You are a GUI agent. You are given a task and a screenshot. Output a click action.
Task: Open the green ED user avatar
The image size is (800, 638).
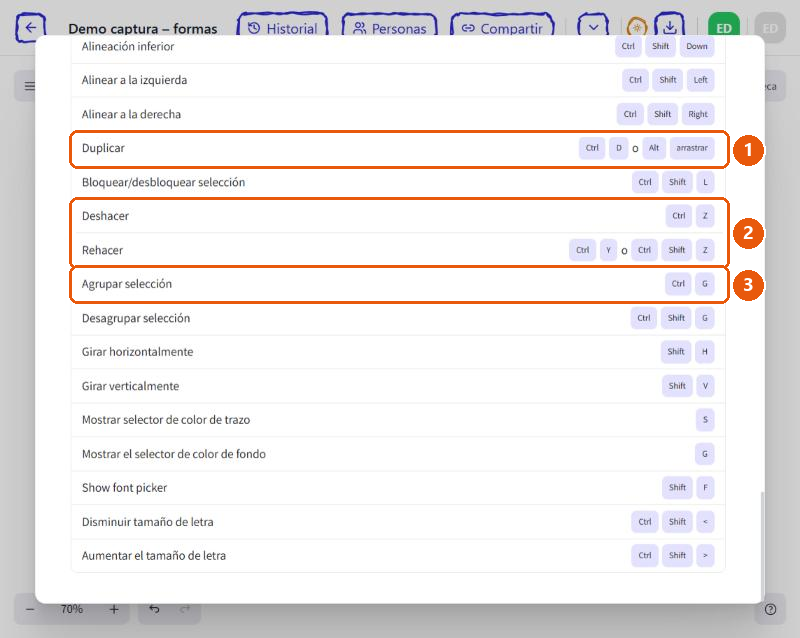(x=723, y=28)
